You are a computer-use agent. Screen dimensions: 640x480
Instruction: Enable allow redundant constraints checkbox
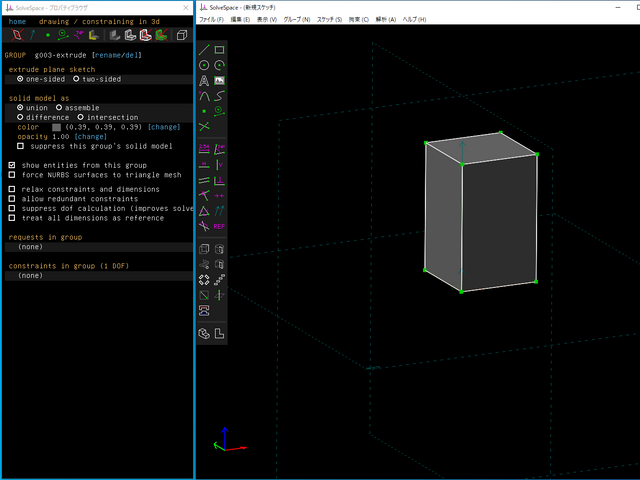(x=12, y=198)
